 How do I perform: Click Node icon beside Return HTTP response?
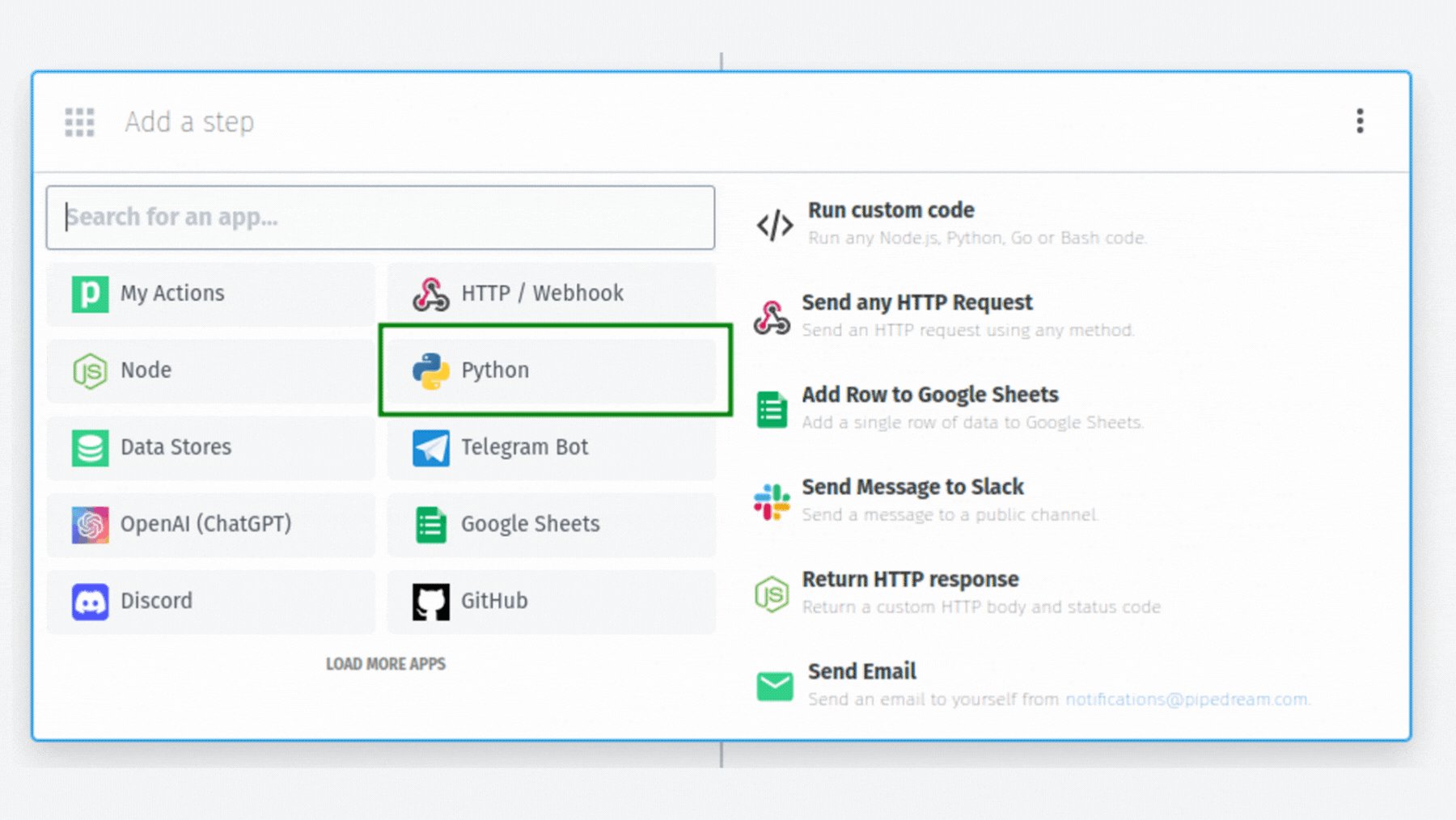(772, 594)
